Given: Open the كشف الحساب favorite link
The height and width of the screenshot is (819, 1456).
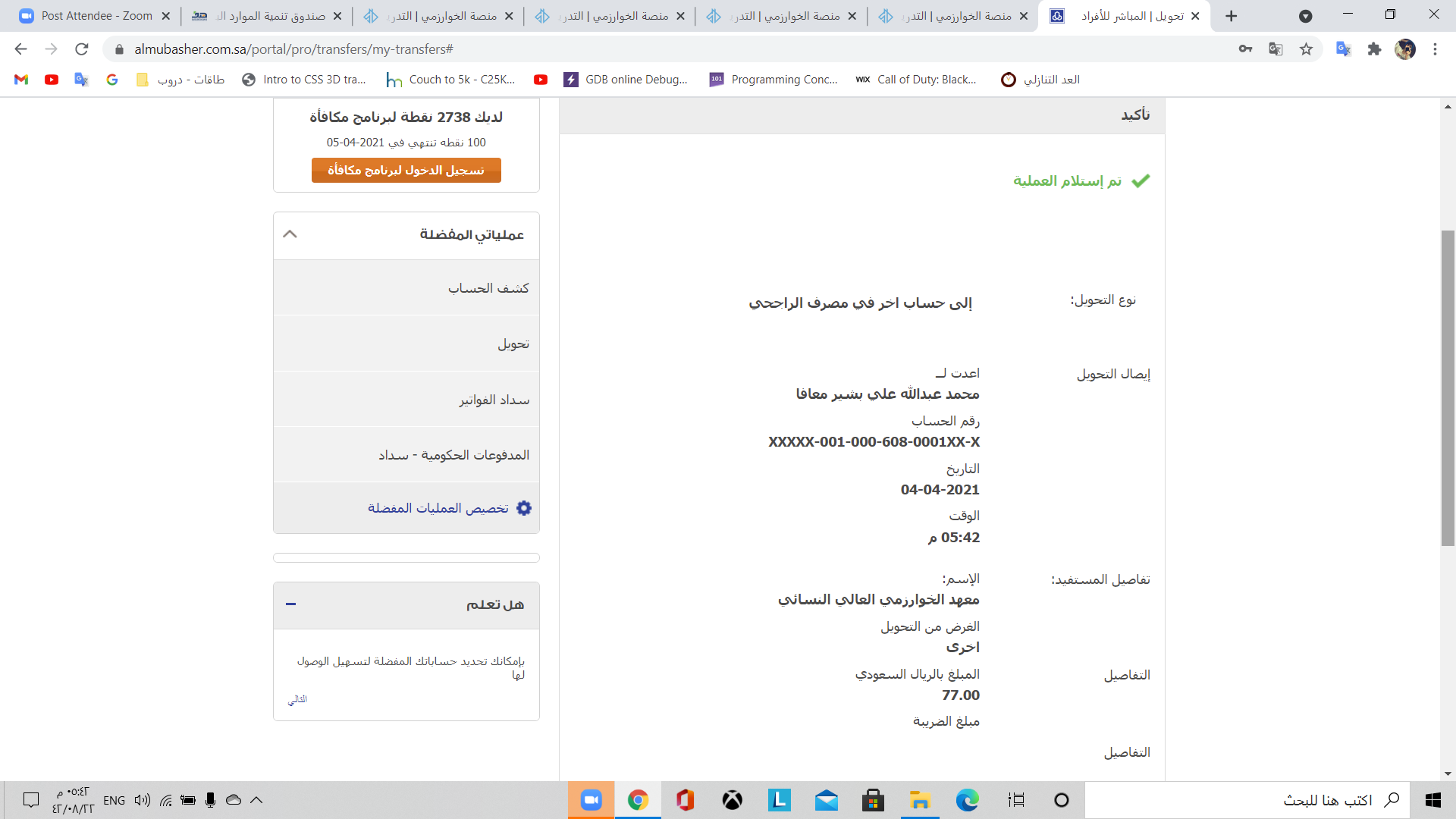Looking at the screenshot, I should point(488,288).
